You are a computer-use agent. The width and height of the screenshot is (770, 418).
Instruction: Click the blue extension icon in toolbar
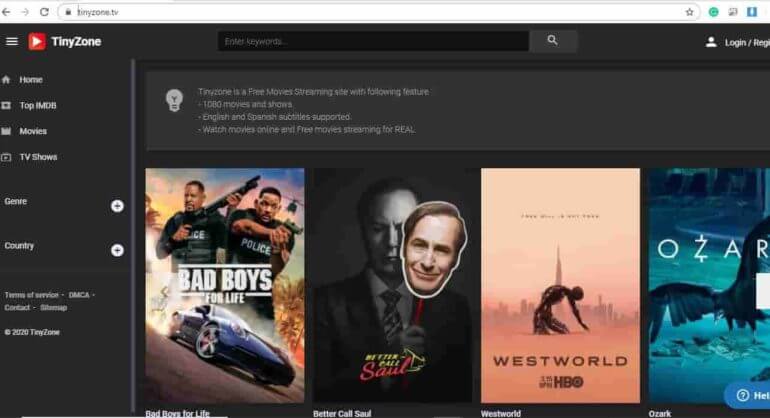[752, 12]
